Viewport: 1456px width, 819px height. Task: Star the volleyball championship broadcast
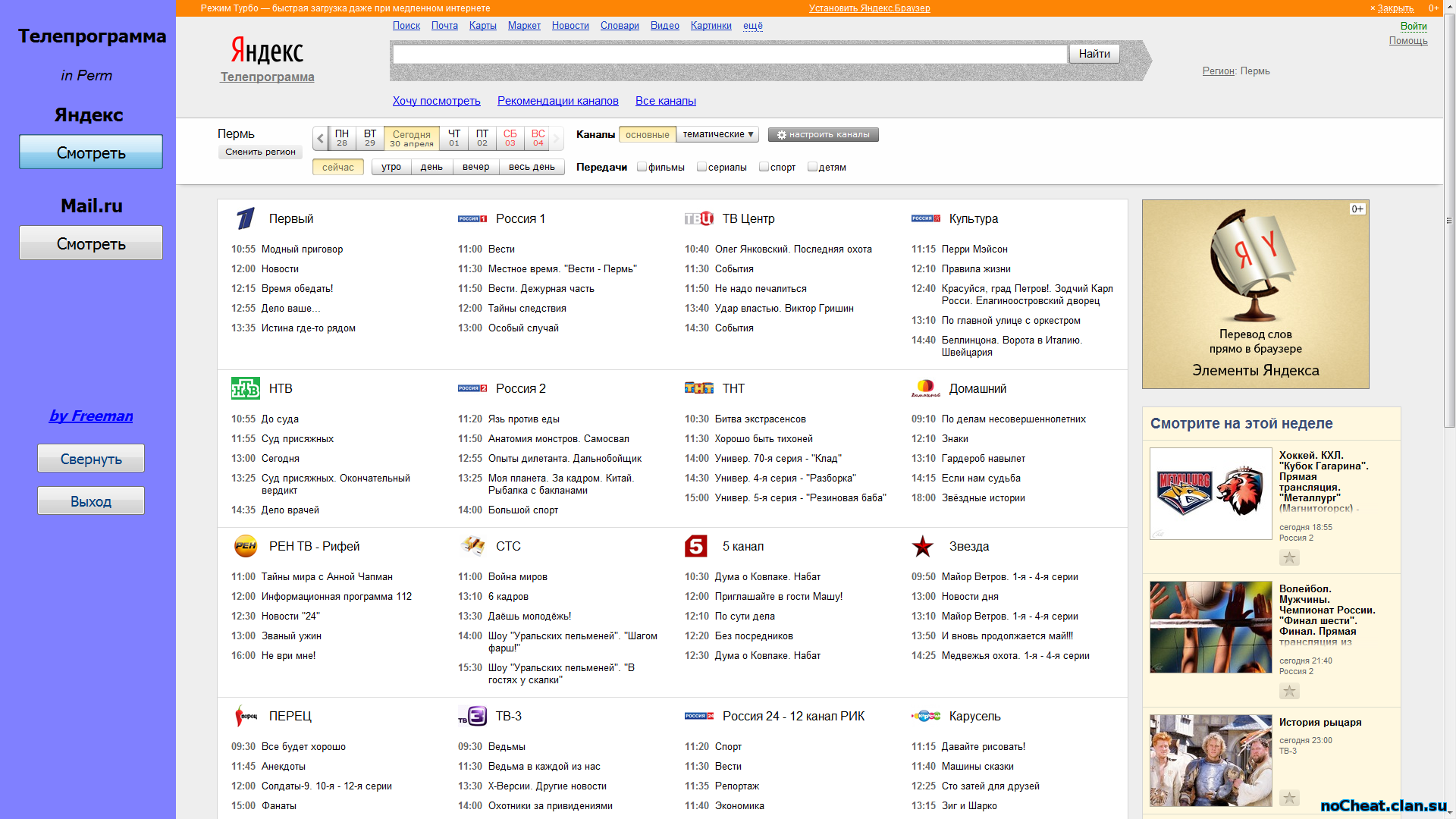pyautogui.click(x=1289, y=691)
